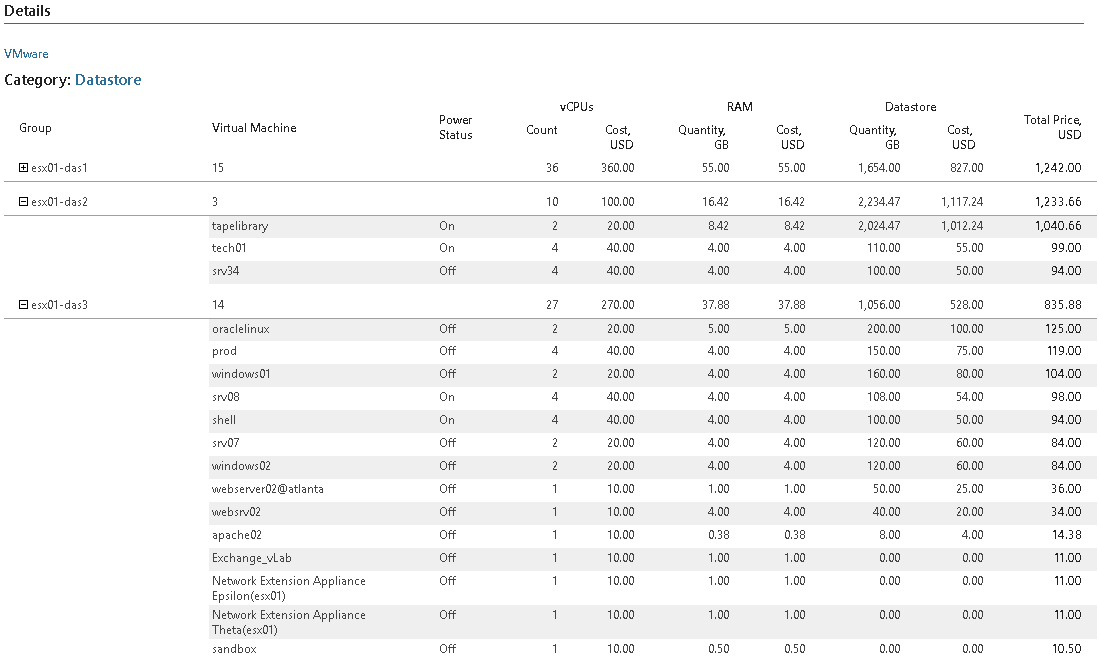Select the sandbox virtual machine row

653,649
